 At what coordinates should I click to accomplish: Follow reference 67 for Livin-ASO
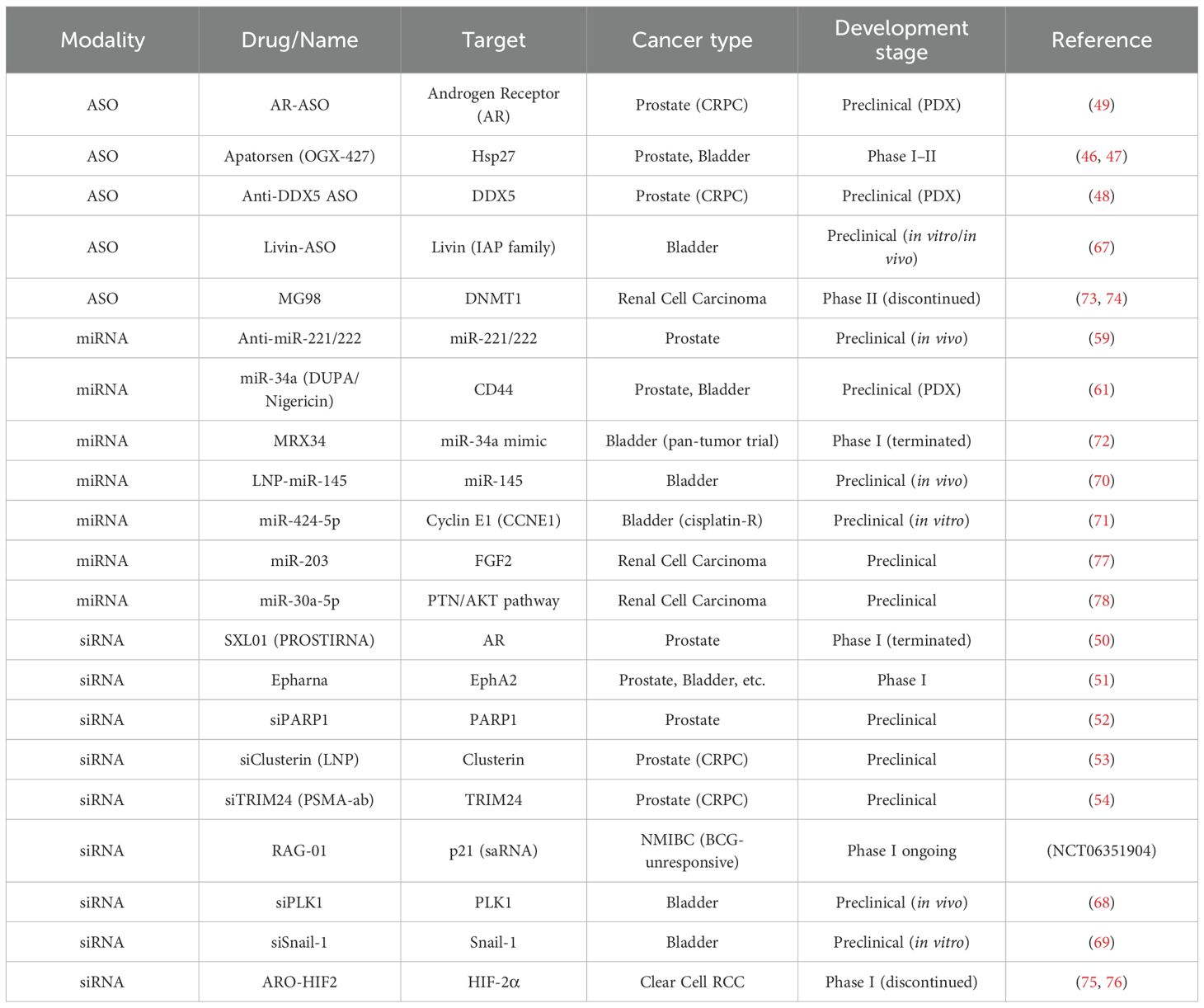coord(1102,247)
